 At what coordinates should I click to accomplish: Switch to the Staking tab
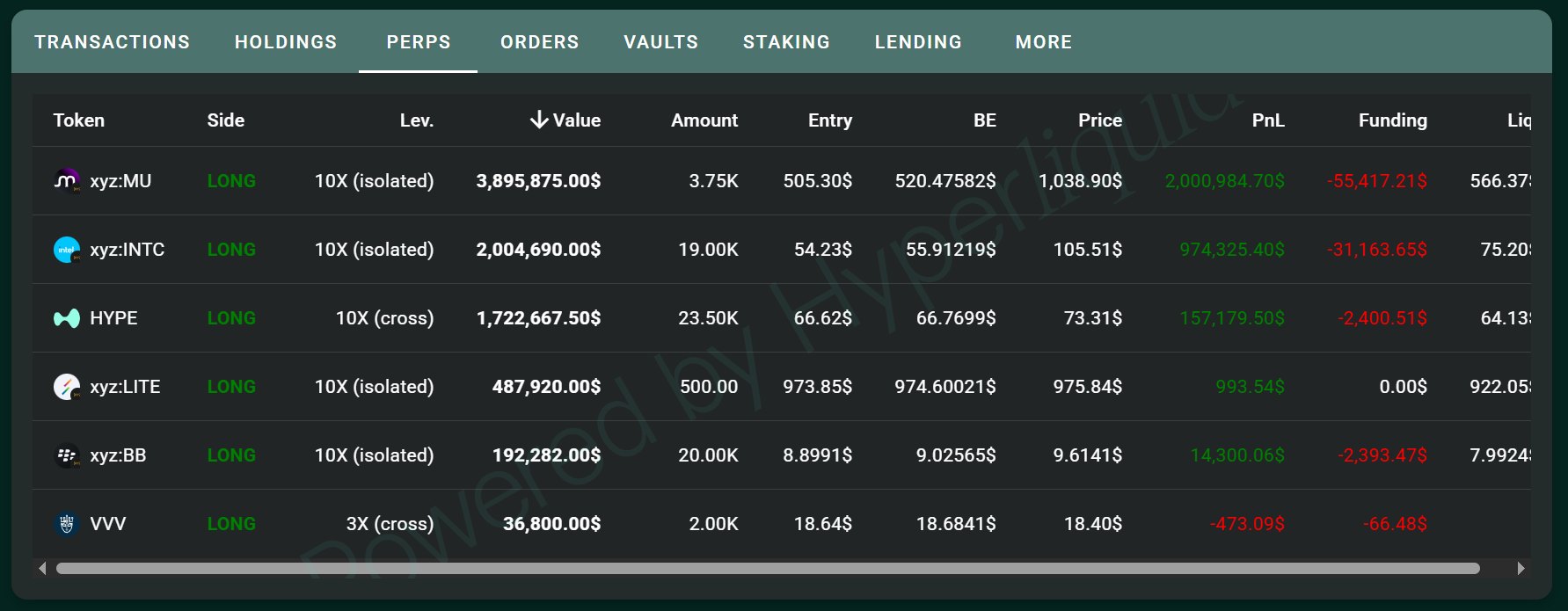(x=787, y=42)
